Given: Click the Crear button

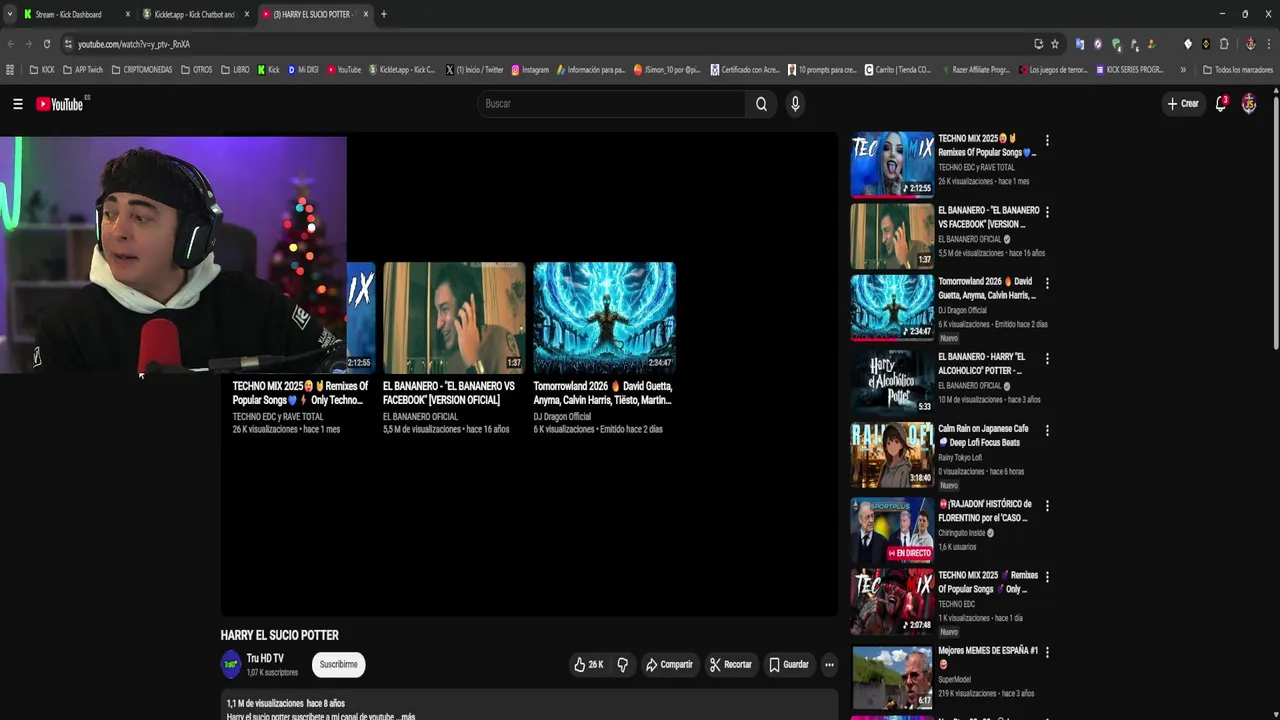Looking at the screenshot, I should pyautogui.click(x=1182, y=104).
